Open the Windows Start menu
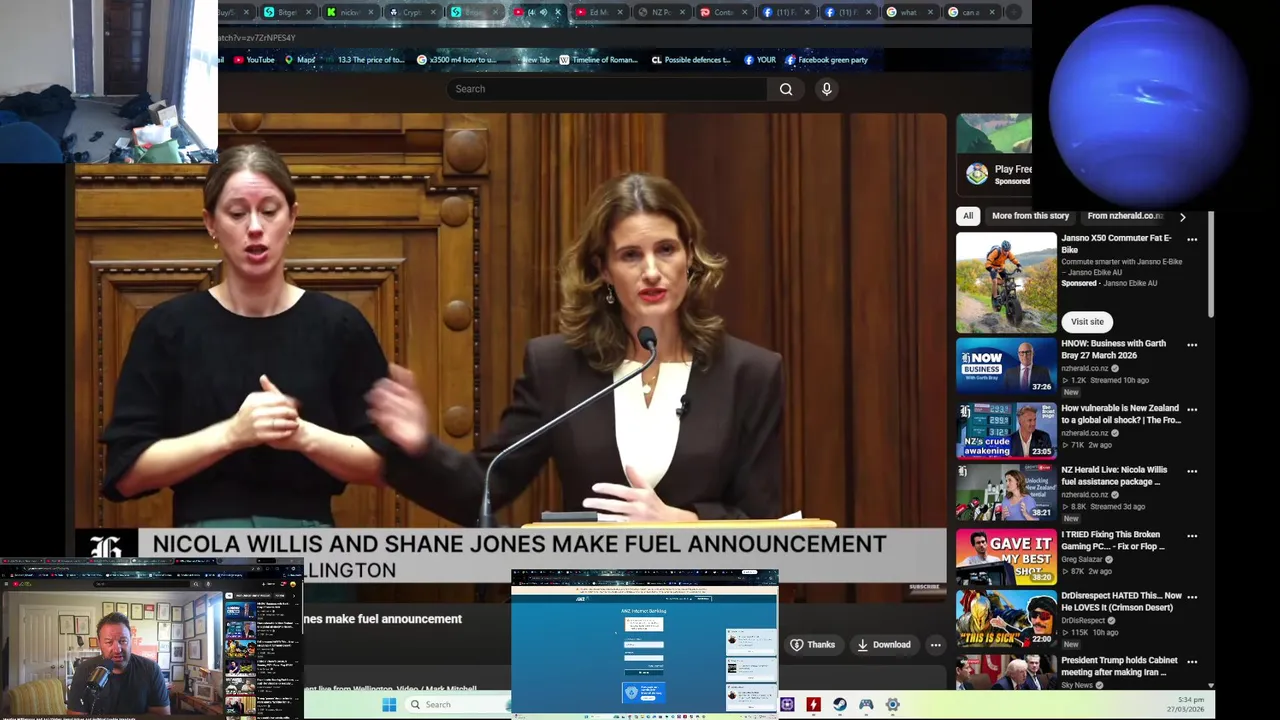This screenshot has width=1280, height=720. tap(389, 704)
